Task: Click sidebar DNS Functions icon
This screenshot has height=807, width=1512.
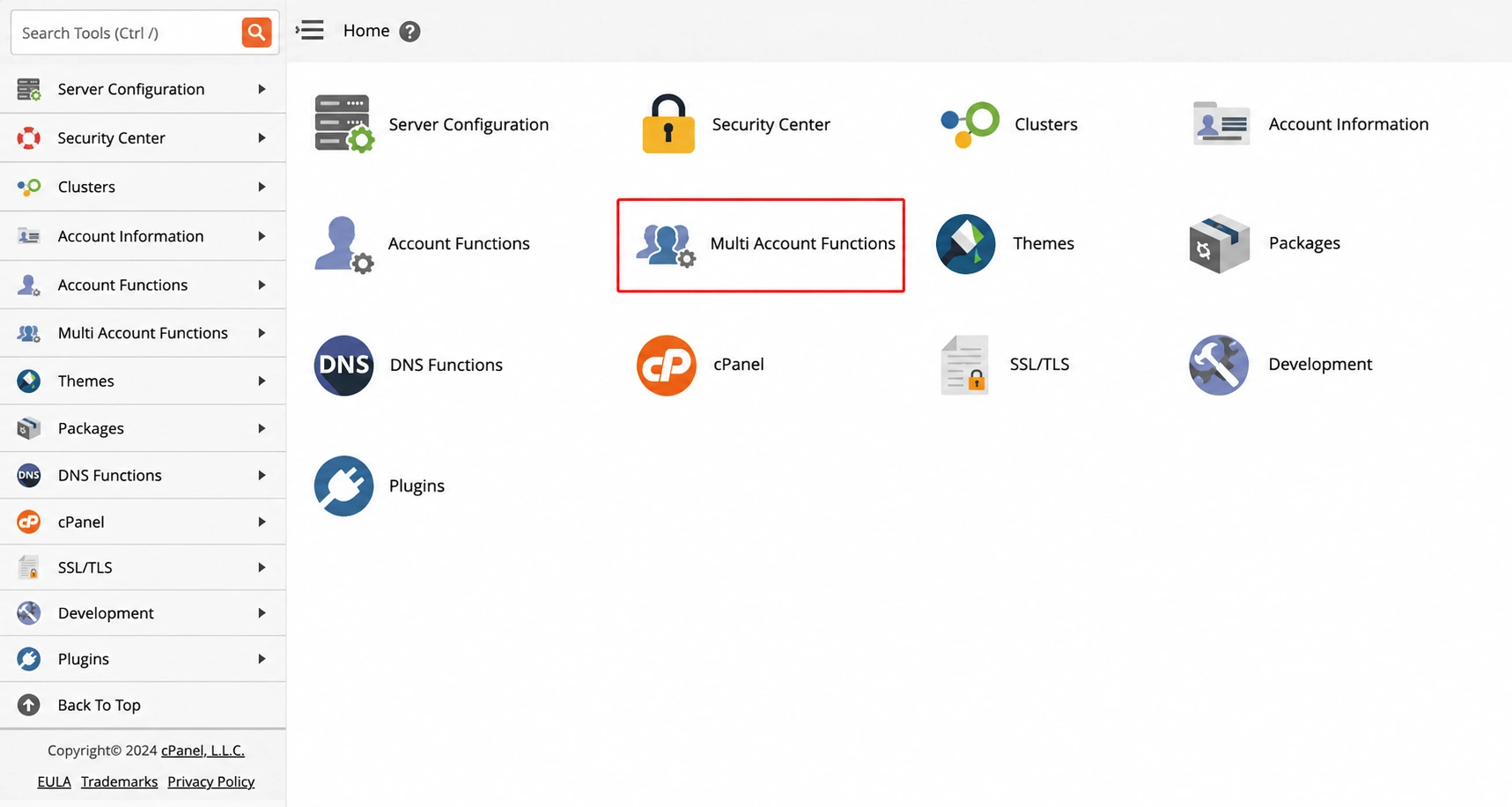Action: (29, 476)
